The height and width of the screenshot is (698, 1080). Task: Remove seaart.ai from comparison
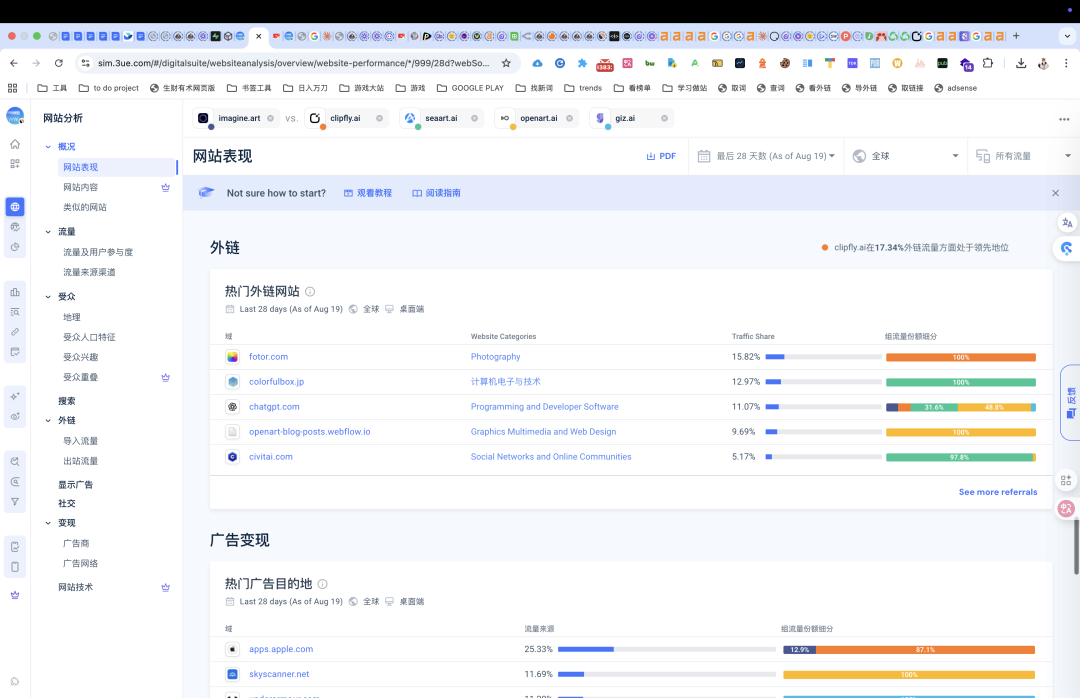[x=474, y=119]
